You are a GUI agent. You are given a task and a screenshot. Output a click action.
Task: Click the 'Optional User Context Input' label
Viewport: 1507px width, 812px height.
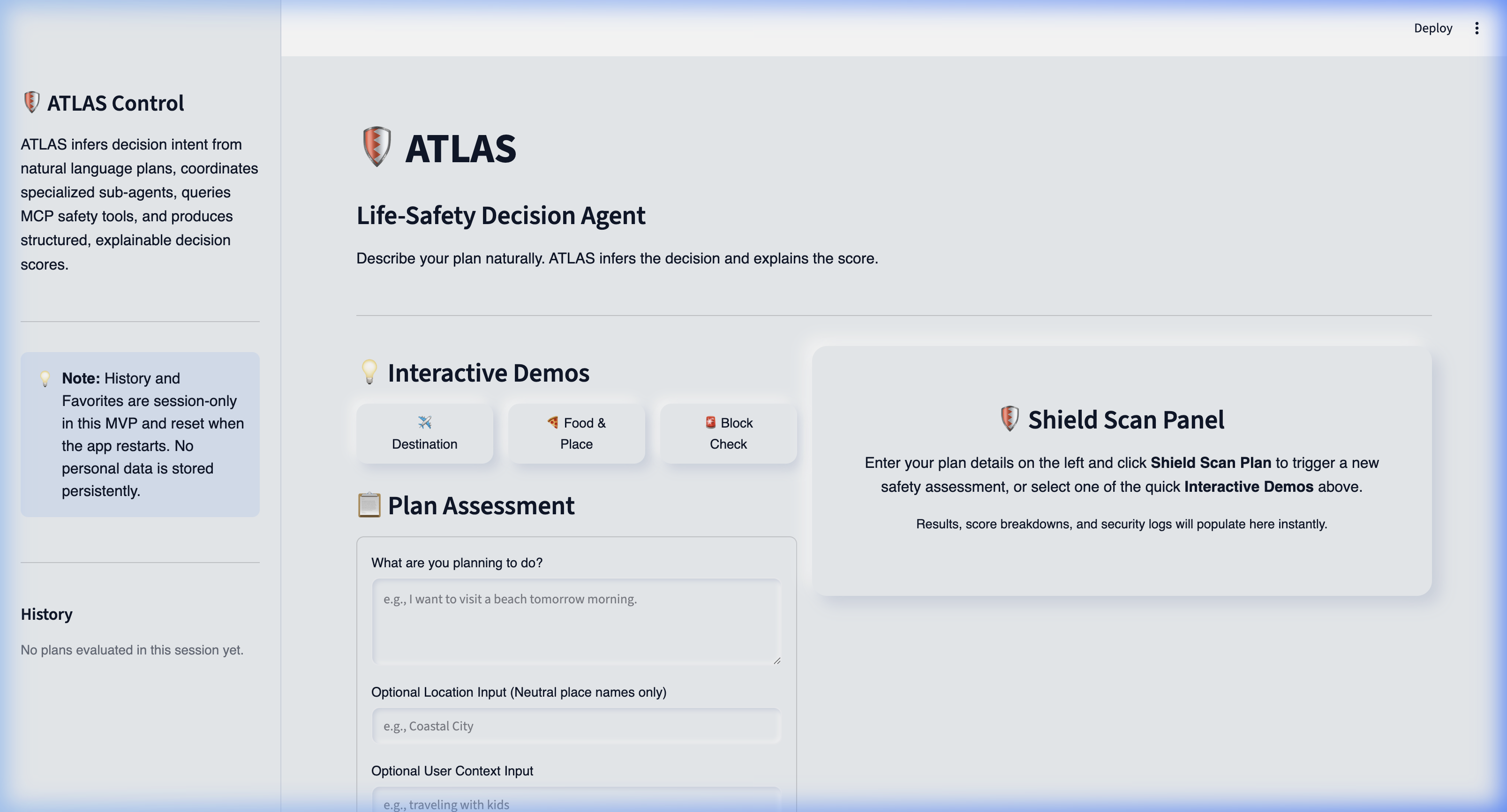(x=452, y=771)
